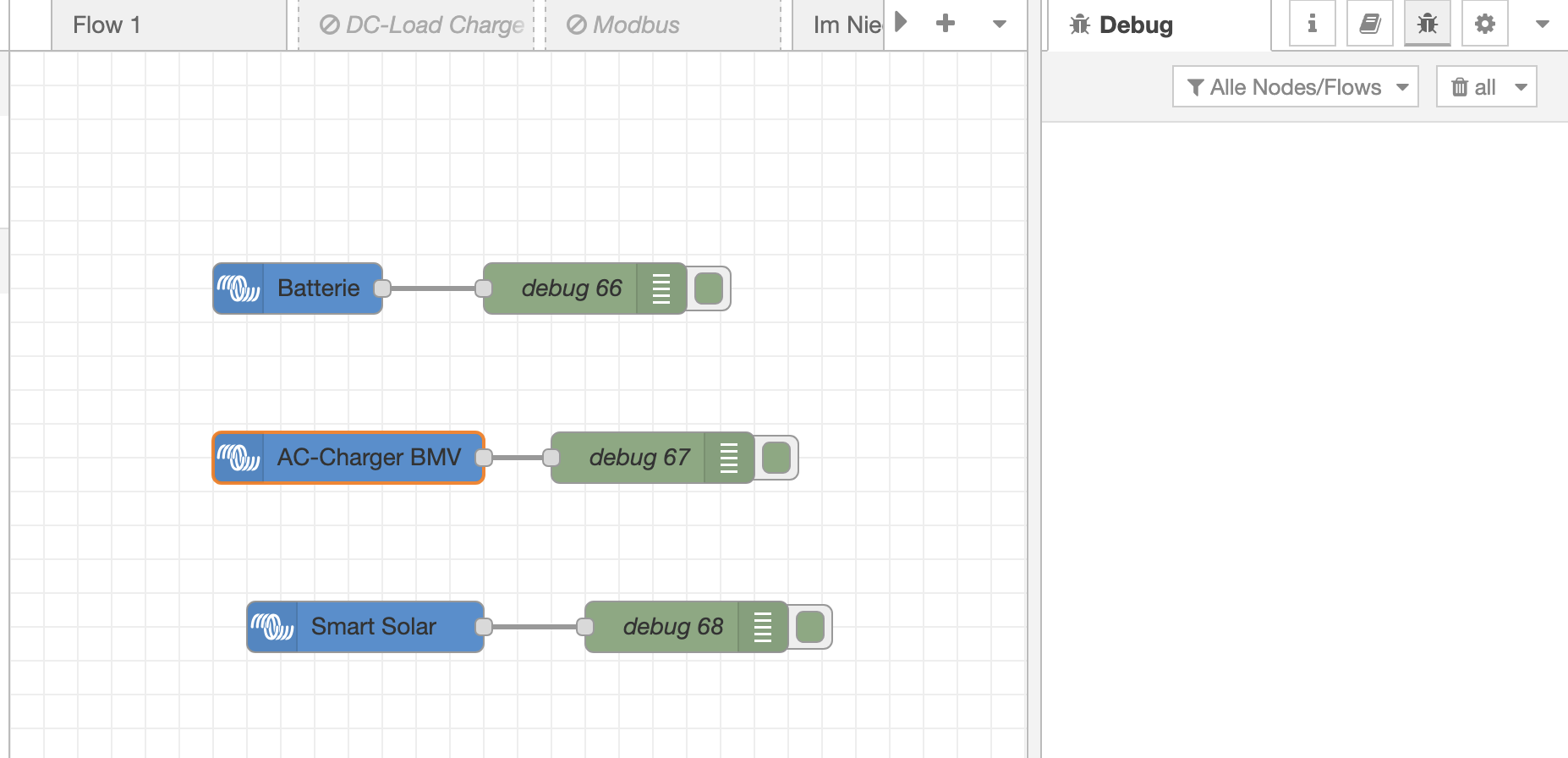Open the configuration nodes gear tab
This screenshot has height=758, width=1568.
pos(1484,24)
